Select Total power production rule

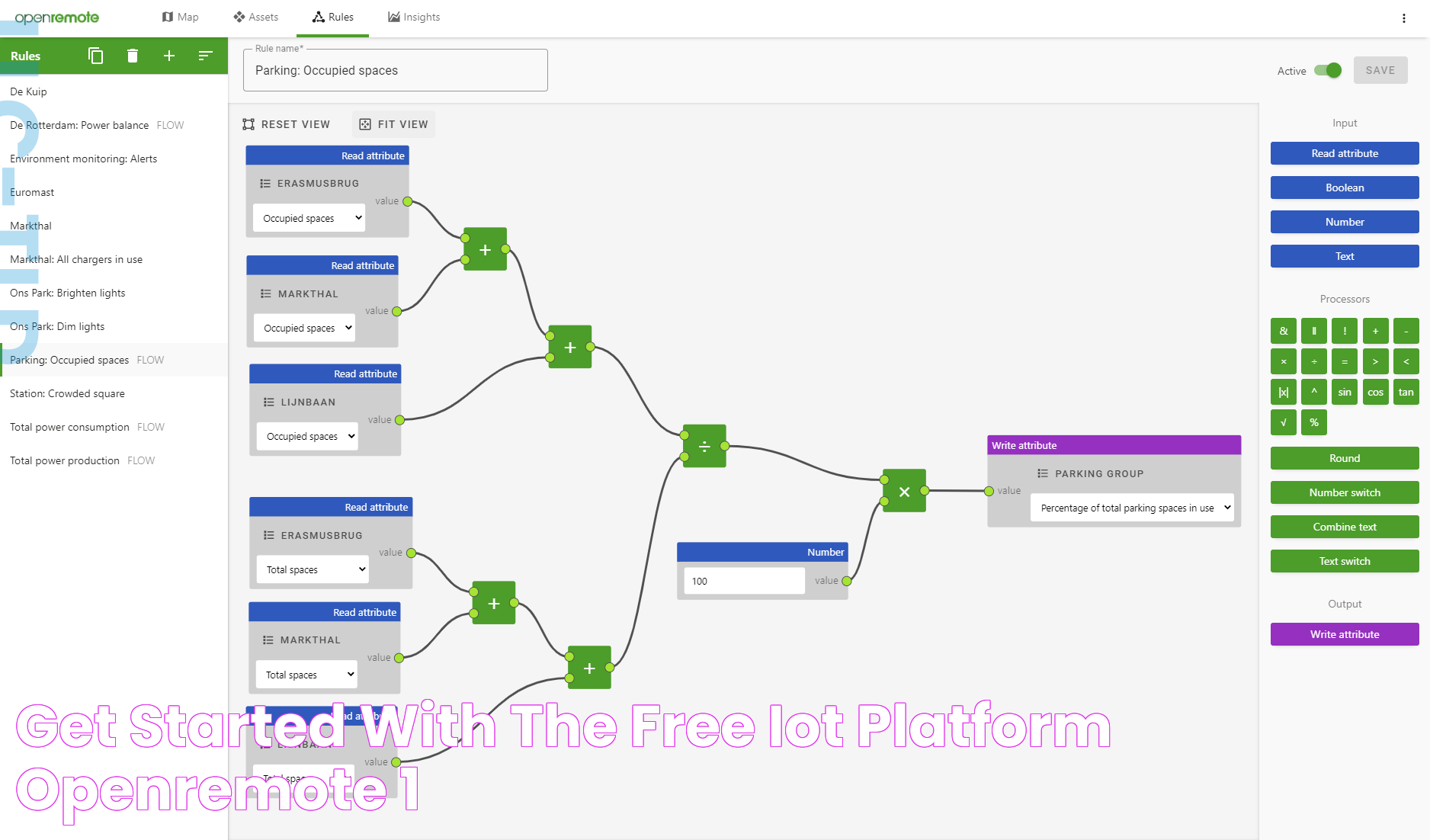pos(114,460)
